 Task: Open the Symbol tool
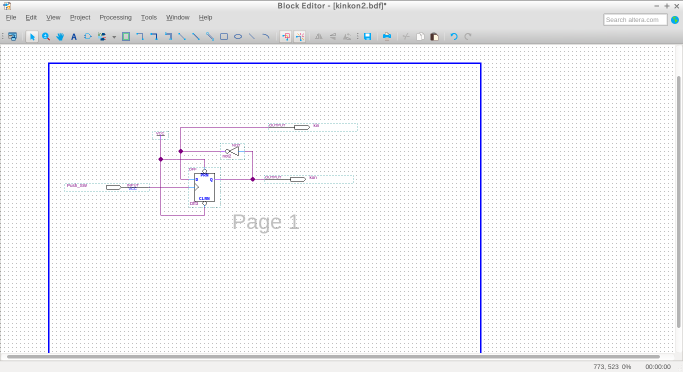[x=88, y=37]
